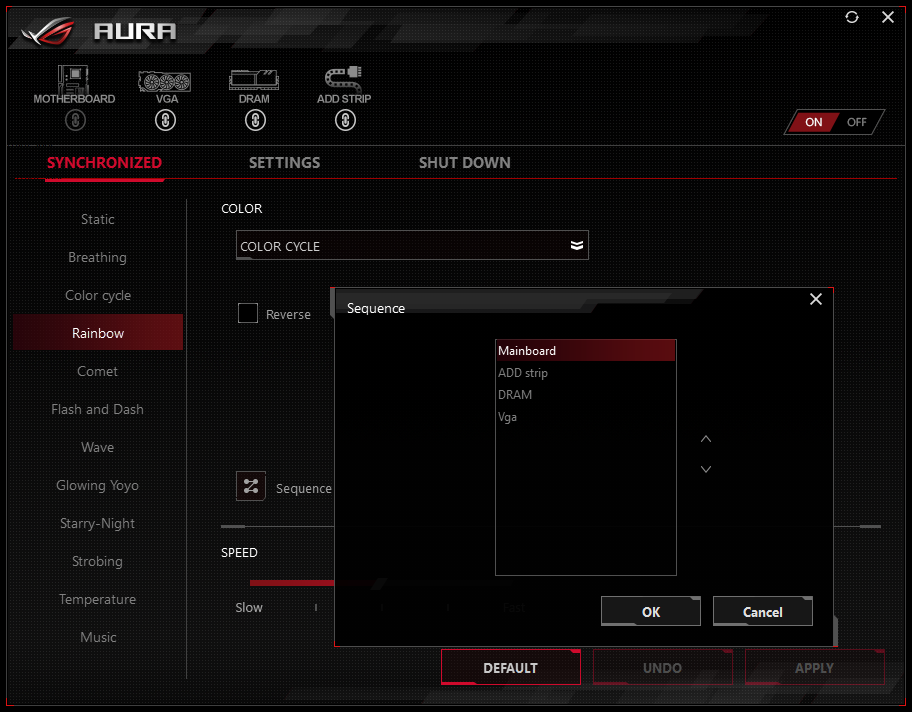The image size is (912, 712).
Task: Choose the Breathing lighting effect
Action: coord(98,257)
